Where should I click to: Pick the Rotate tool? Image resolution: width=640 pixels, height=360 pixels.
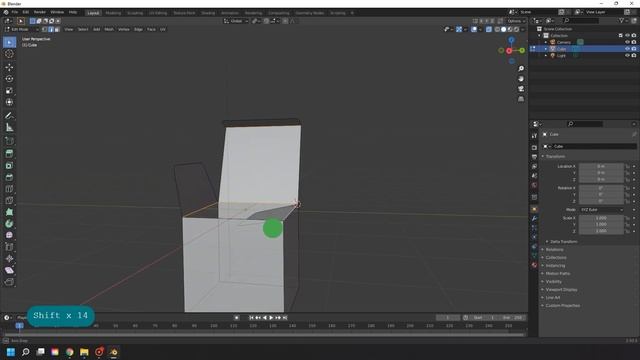tap(9, 79)
